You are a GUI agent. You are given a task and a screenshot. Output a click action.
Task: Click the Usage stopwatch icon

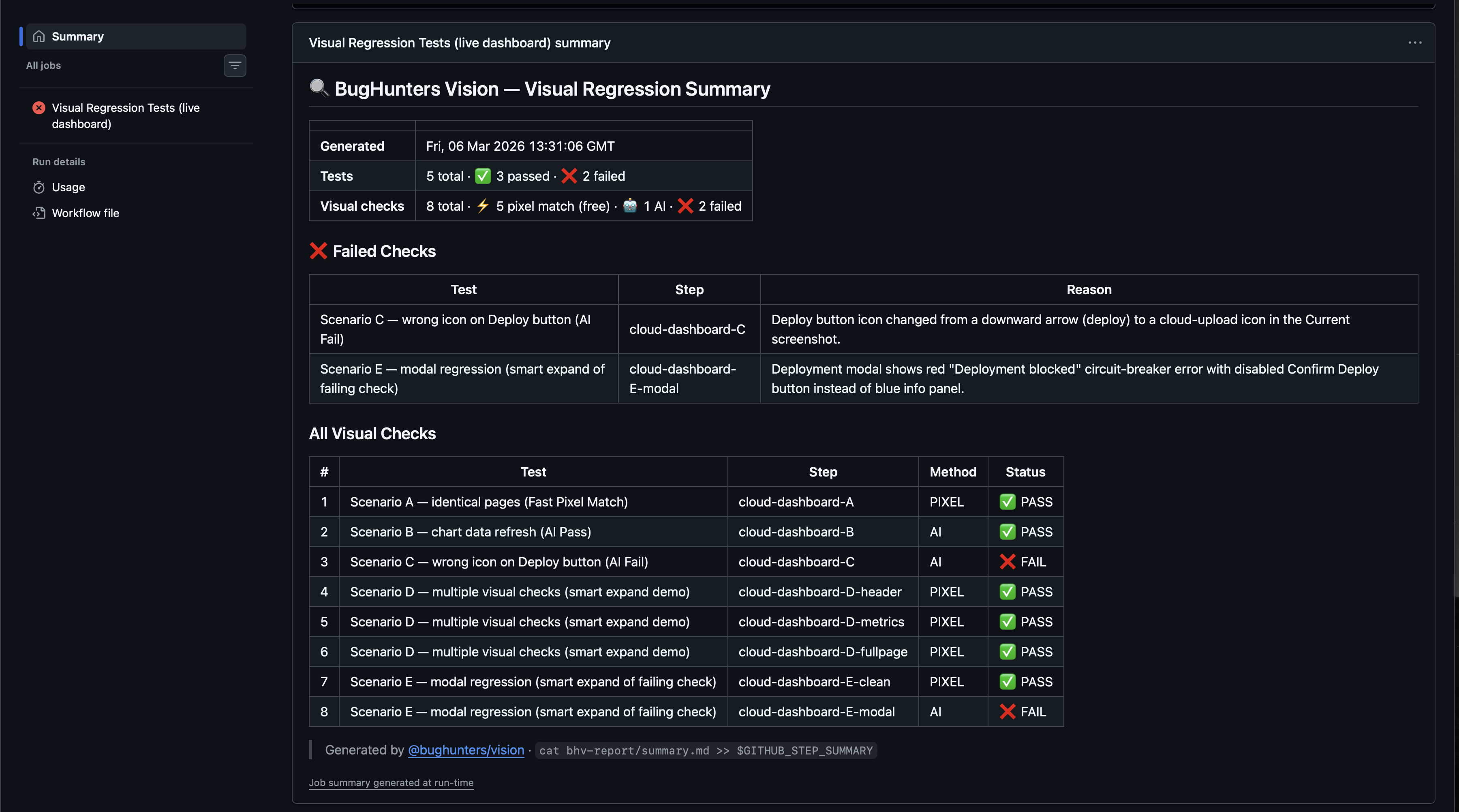coord(39,187)
